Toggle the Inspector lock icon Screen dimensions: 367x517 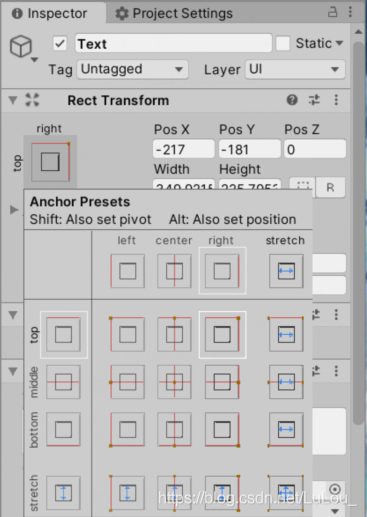click(x=332, y=12)
